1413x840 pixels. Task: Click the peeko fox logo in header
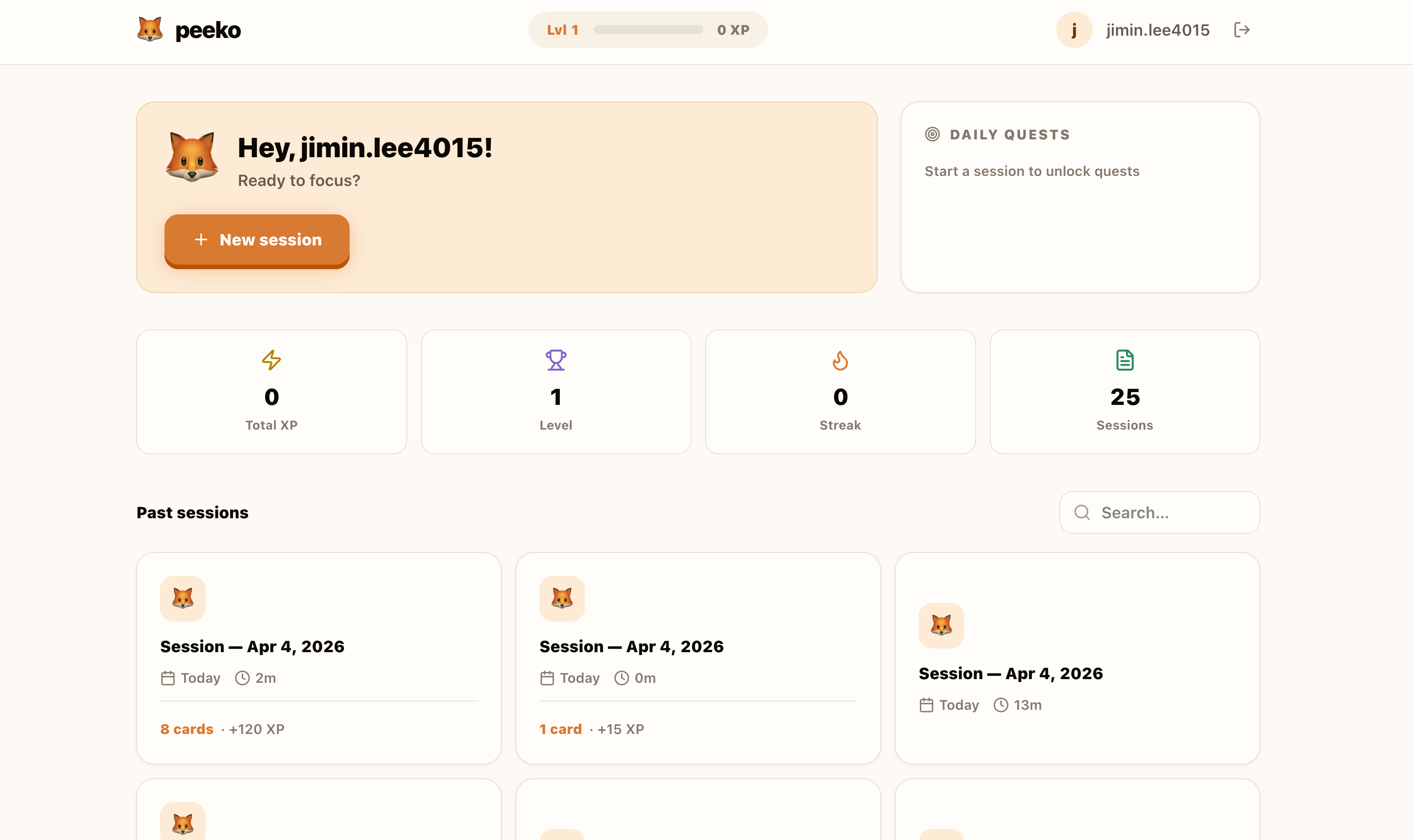[x=150, y=30]
